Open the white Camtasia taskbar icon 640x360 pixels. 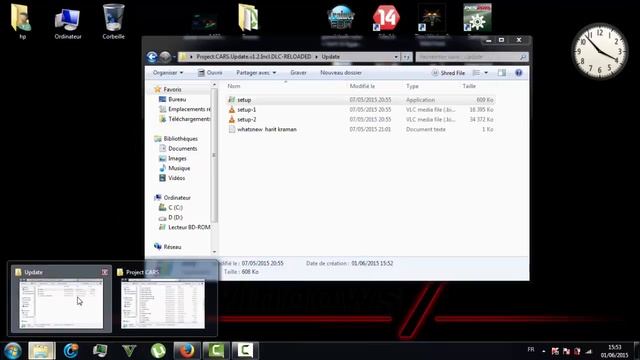click(245, 351)
